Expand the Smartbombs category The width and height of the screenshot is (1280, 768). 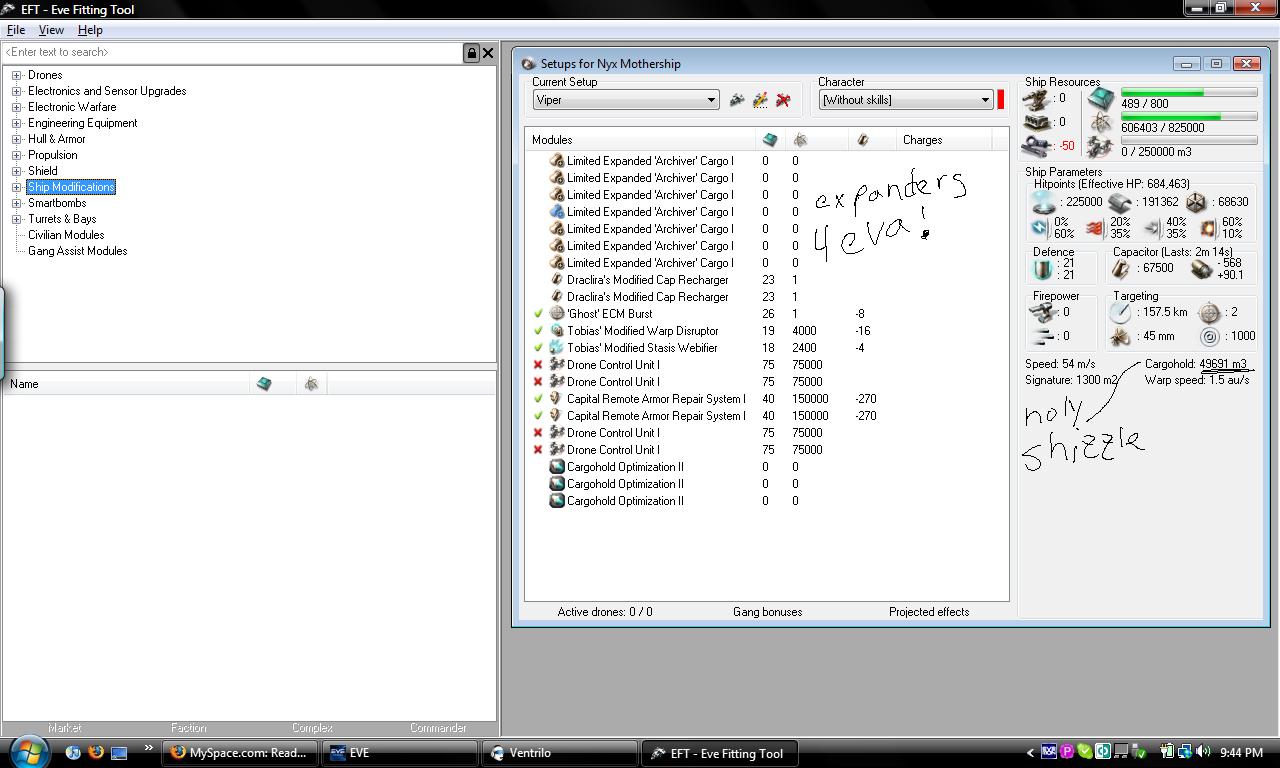pos(16,203)
